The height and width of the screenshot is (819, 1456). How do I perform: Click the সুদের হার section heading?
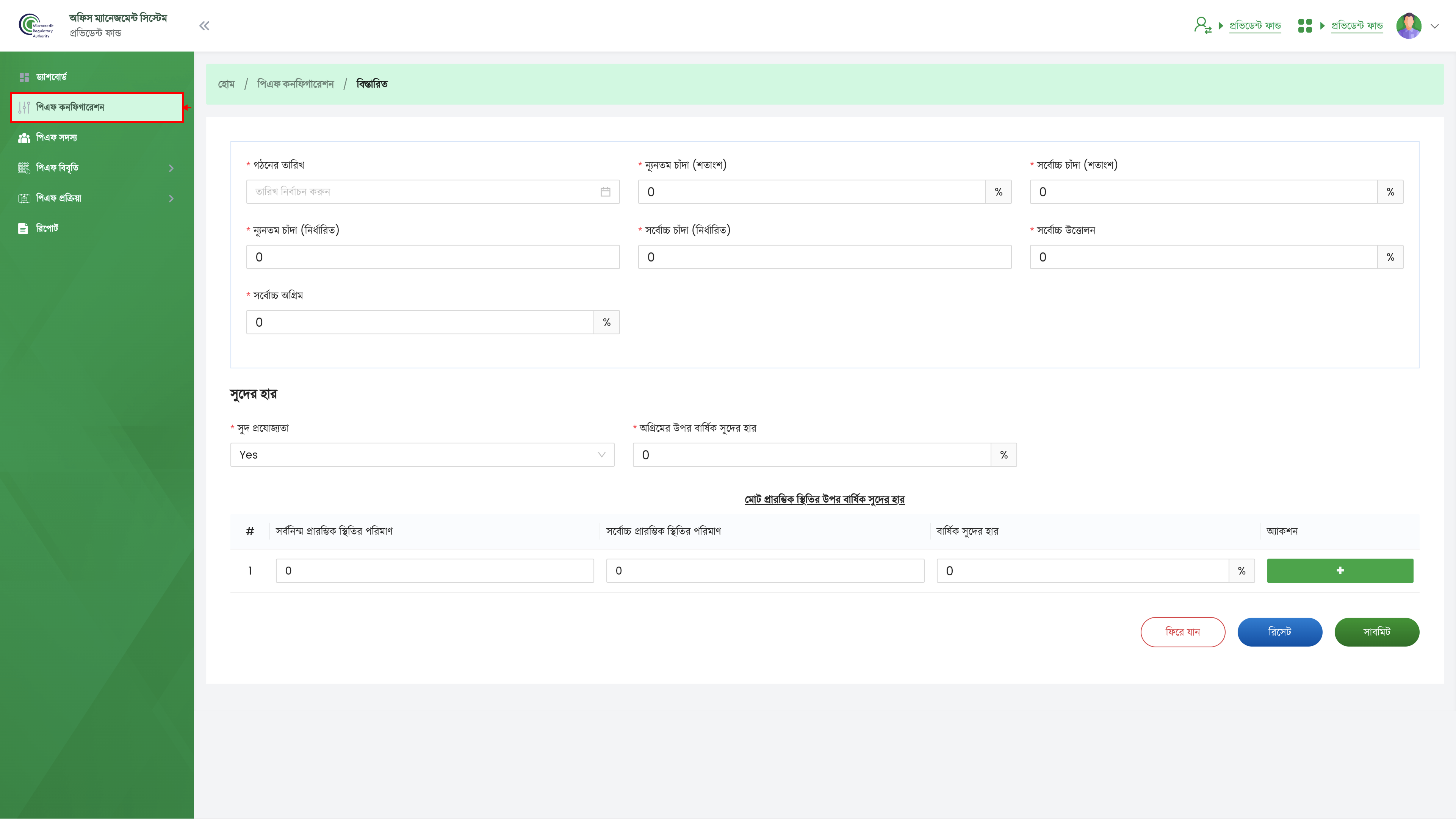tap(253, 395)
